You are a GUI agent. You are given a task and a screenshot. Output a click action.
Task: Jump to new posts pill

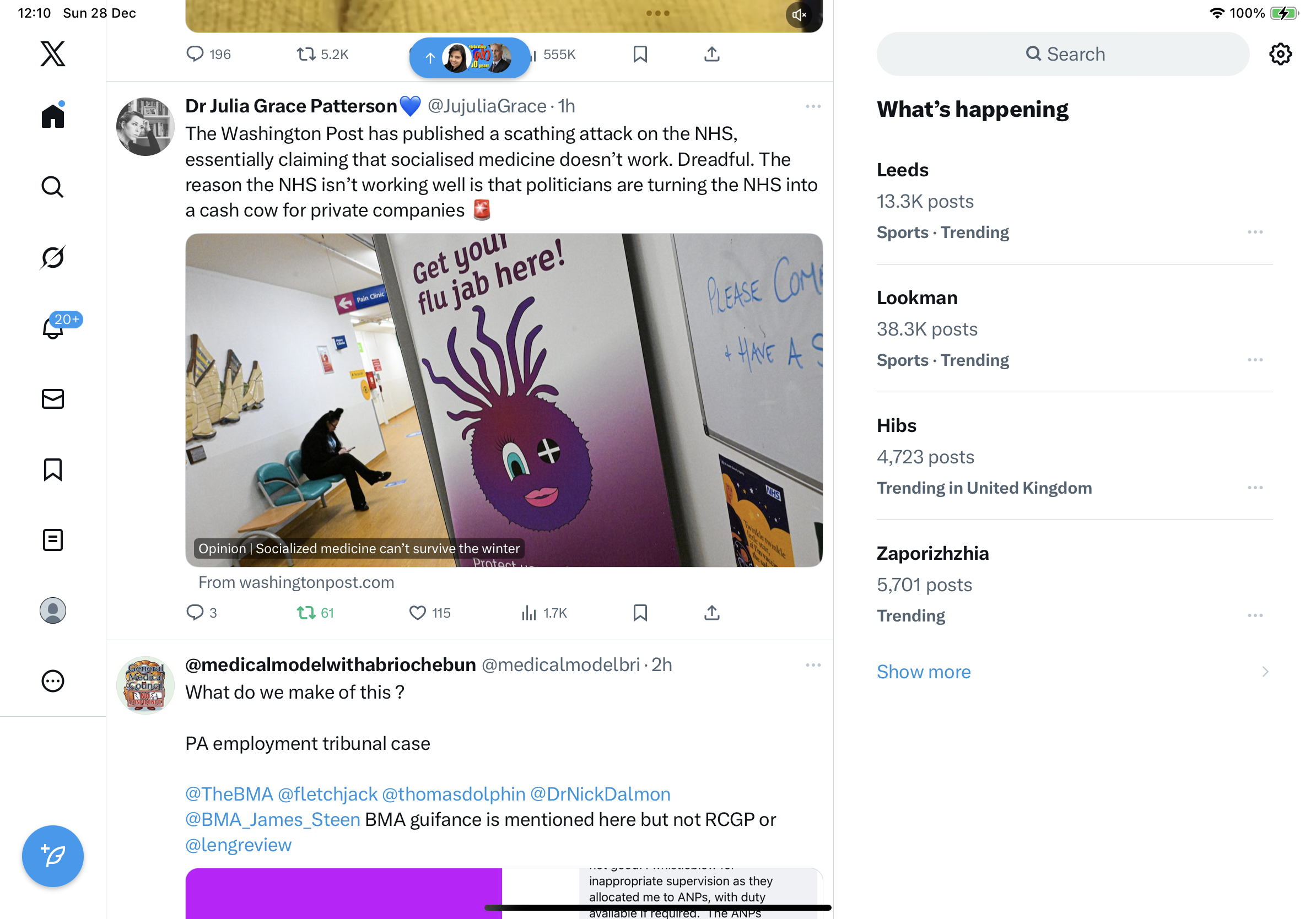click(x=470, y=57)
